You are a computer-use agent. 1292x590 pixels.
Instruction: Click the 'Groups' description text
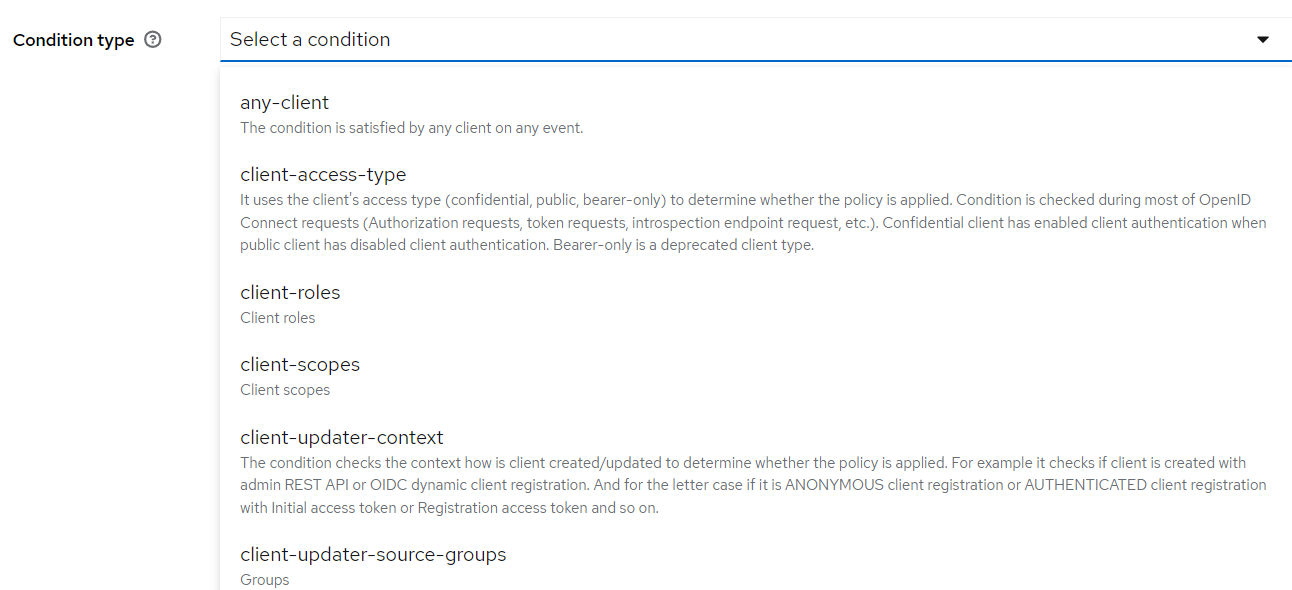click(x=265, y=580)
